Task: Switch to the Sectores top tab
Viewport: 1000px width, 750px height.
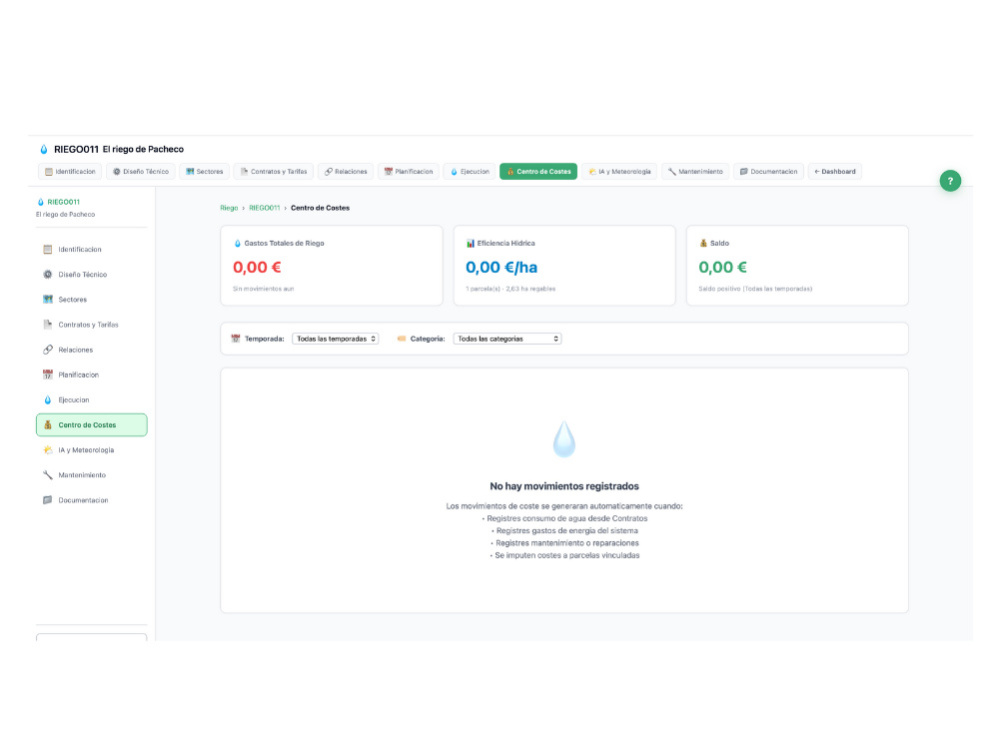Action: [204, 172]
